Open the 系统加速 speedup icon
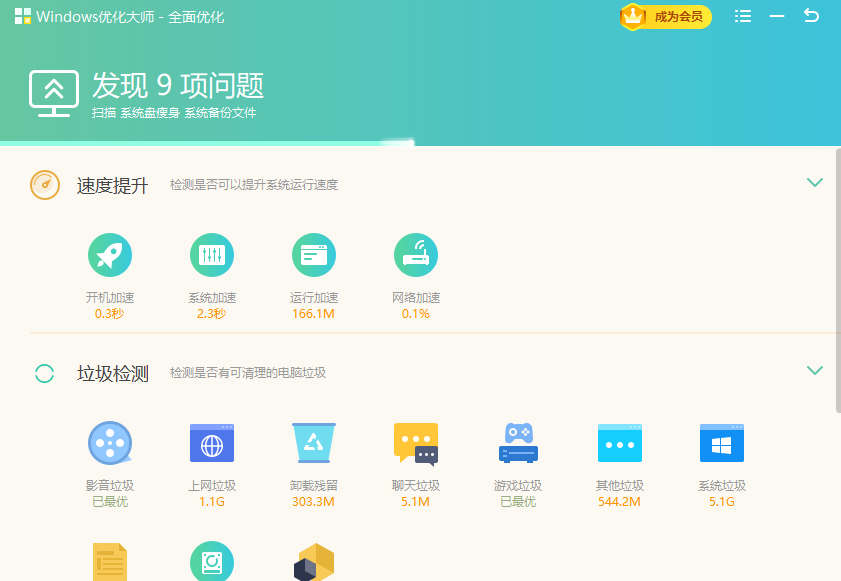841x581 pixels. pos(212,254)
